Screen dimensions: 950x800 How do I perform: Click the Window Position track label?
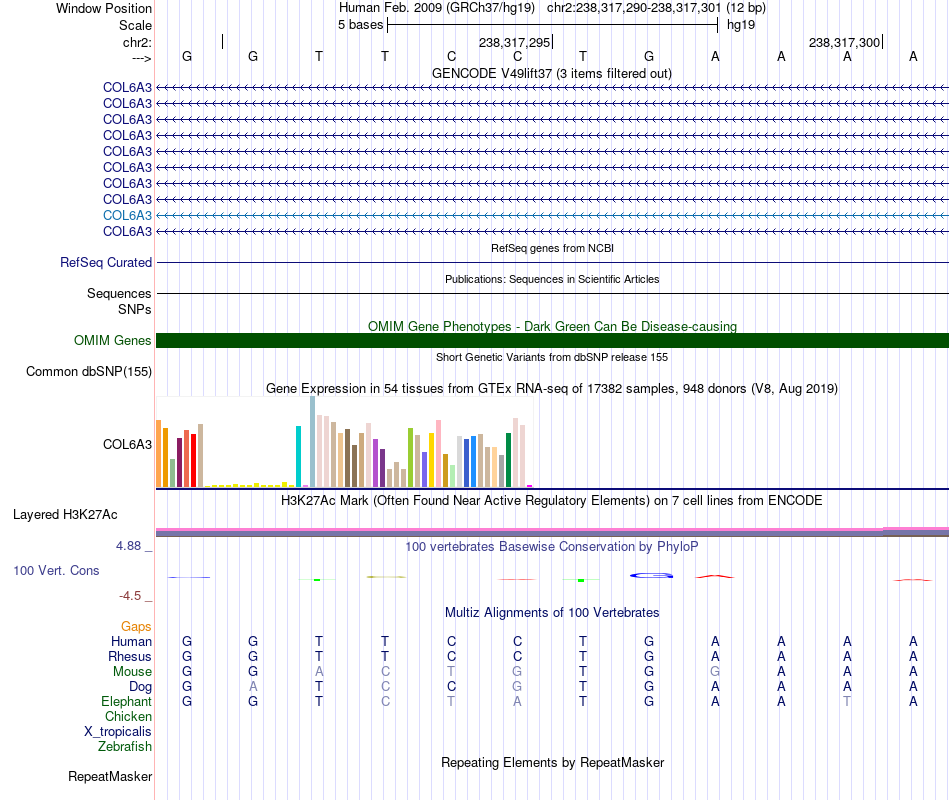coord(104,8)
